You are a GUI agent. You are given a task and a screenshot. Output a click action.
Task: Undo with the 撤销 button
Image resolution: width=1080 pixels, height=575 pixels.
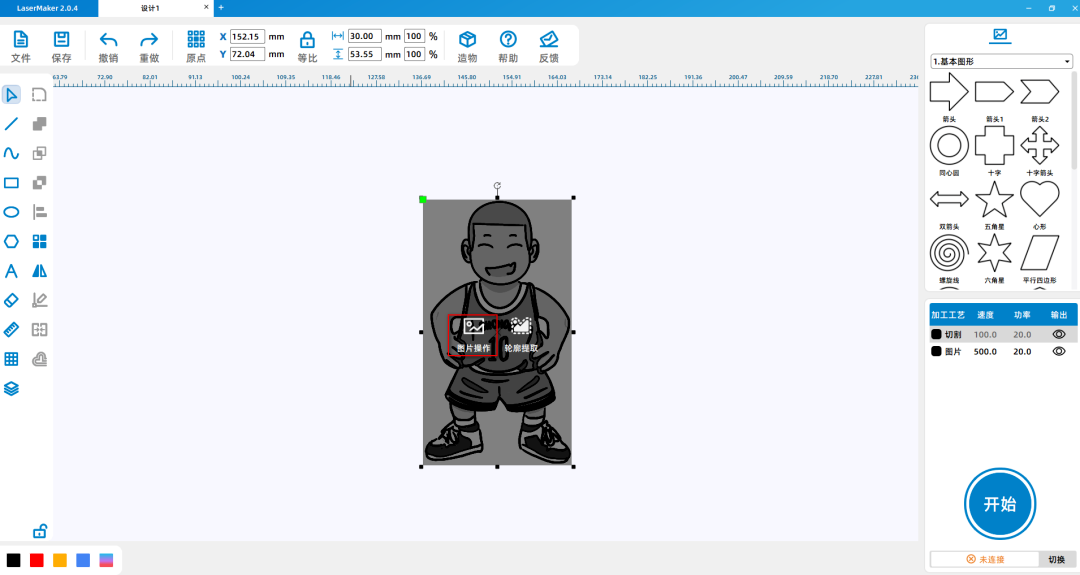point(109,45)
